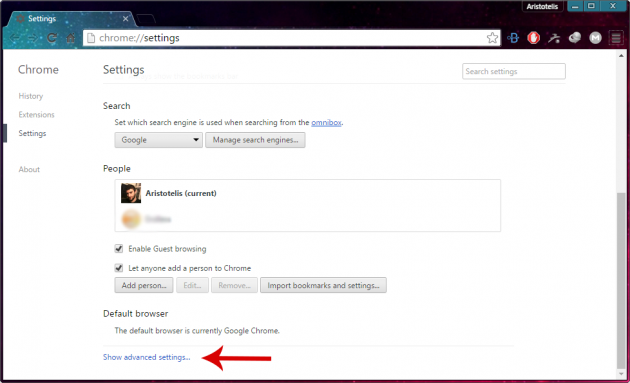Viewport: 630px width, 383px height.
Task: Open Show advanced settings link
Action: (x=147, y=357)
